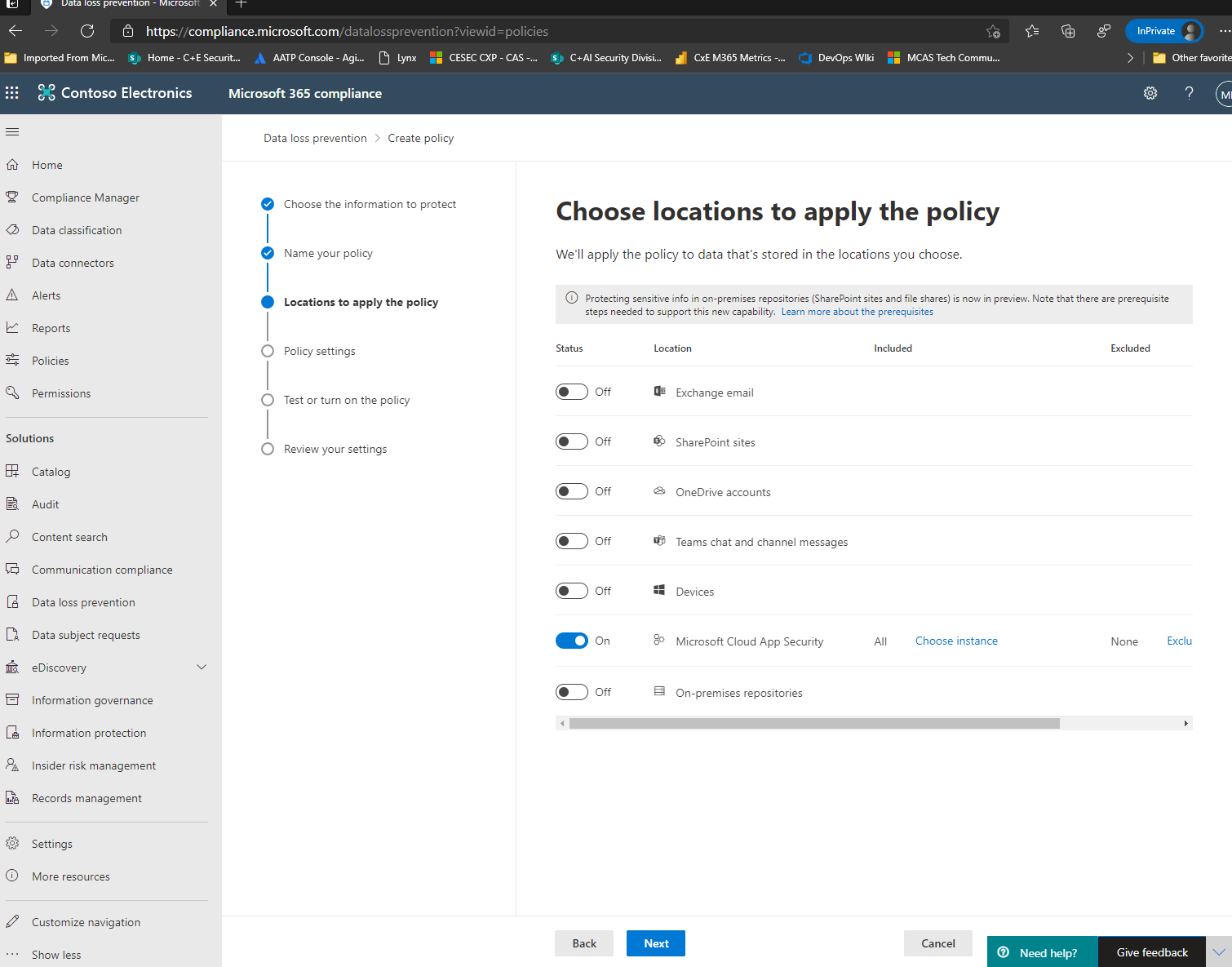The height and width of the screenshot is (967, 1232).
Task: Select the Content search magnifier icon
Action: pos(13,536)
